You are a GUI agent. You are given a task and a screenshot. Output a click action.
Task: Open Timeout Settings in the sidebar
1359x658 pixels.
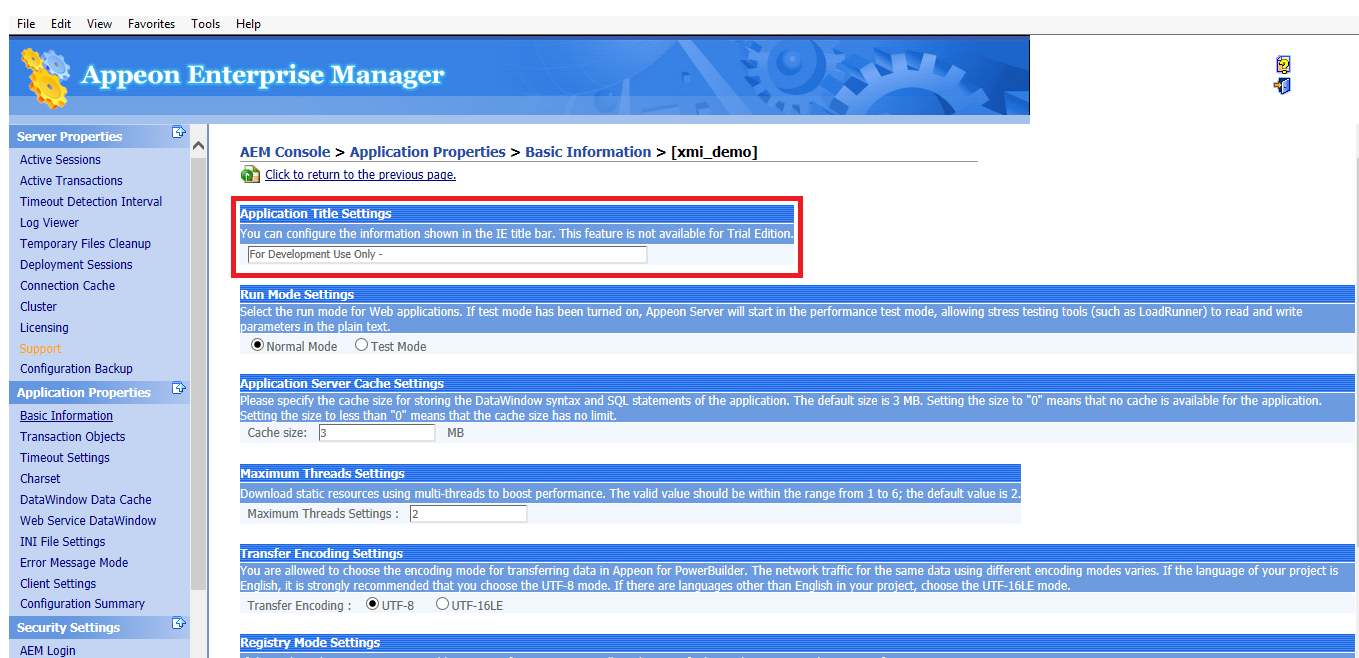[x=65, y=458]
